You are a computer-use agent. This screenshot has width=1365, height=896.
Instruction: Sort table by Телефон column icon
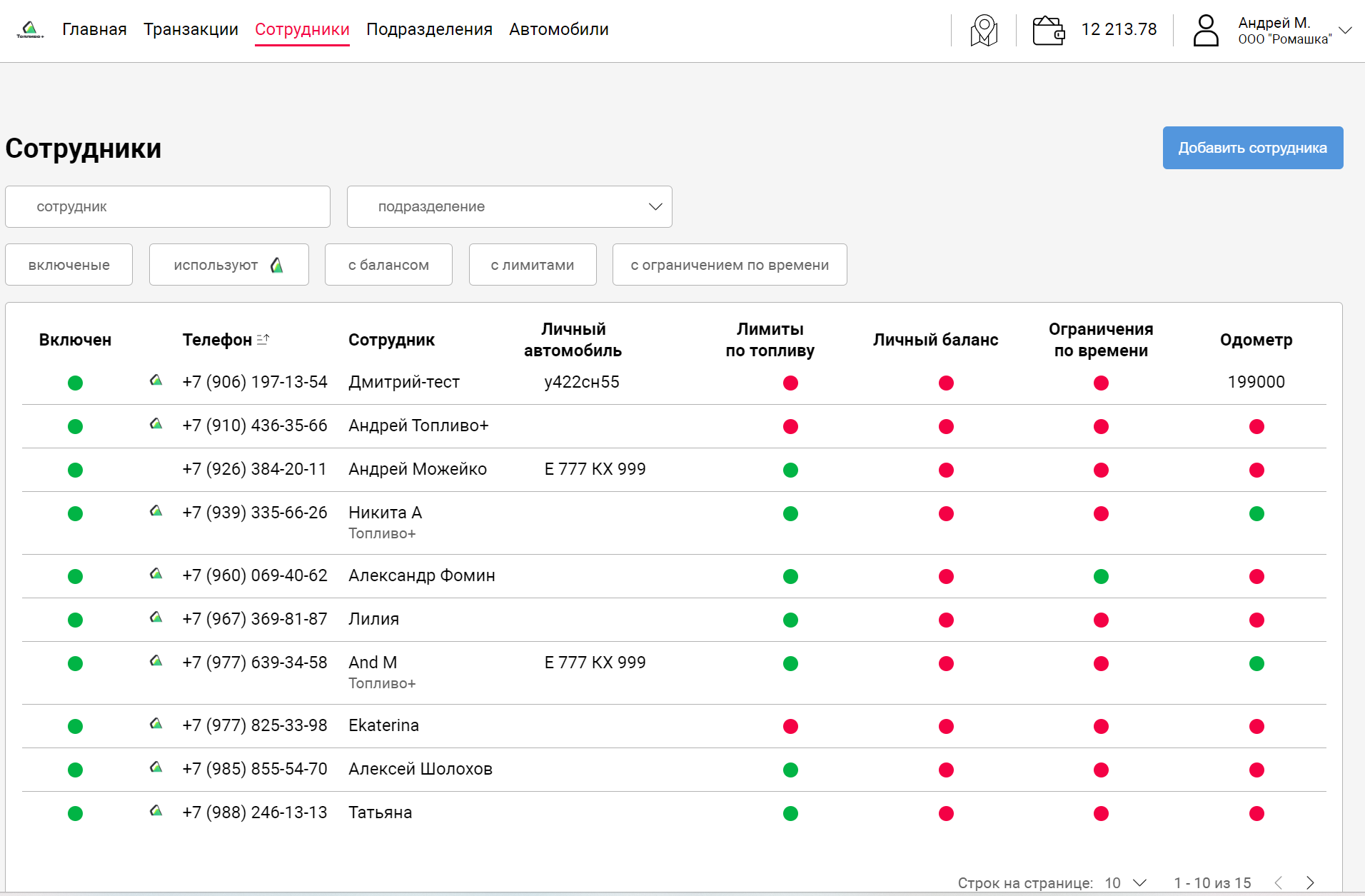point(263,340)
